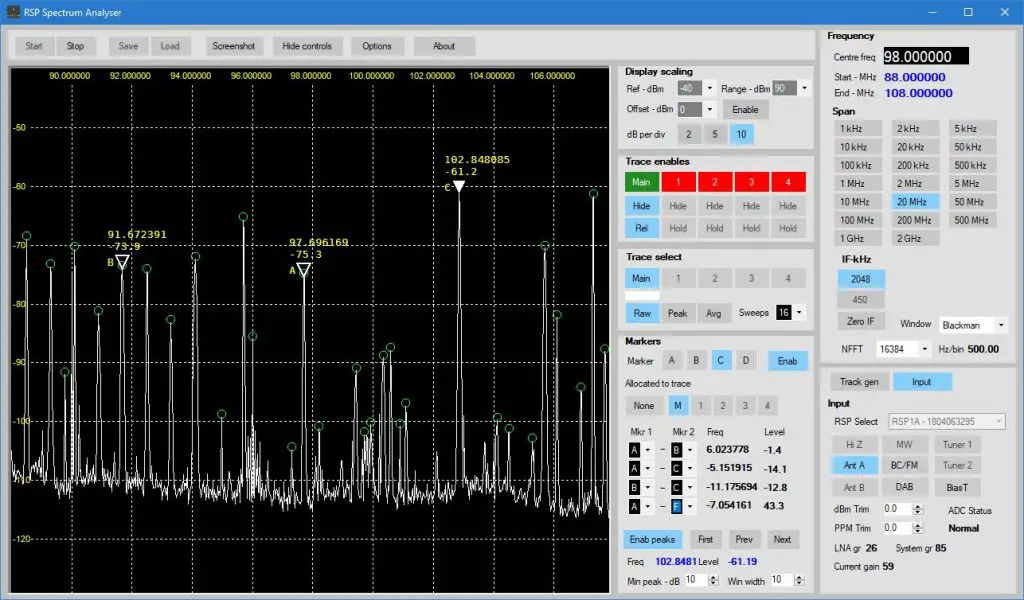This screenshot has width=1024, height=600.
Task: Stop the running sweep
Action: coord(76,45)
